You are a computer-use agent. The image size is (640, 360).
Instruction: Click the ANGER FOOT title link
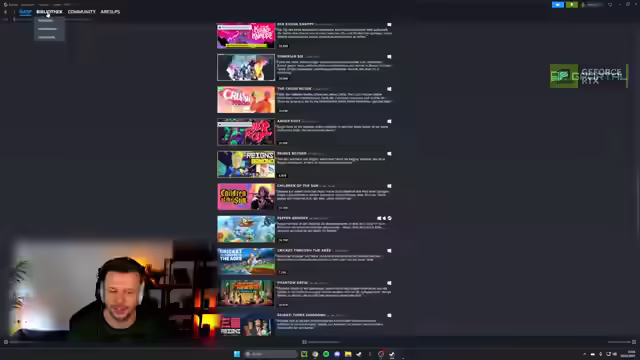(289, 121)
